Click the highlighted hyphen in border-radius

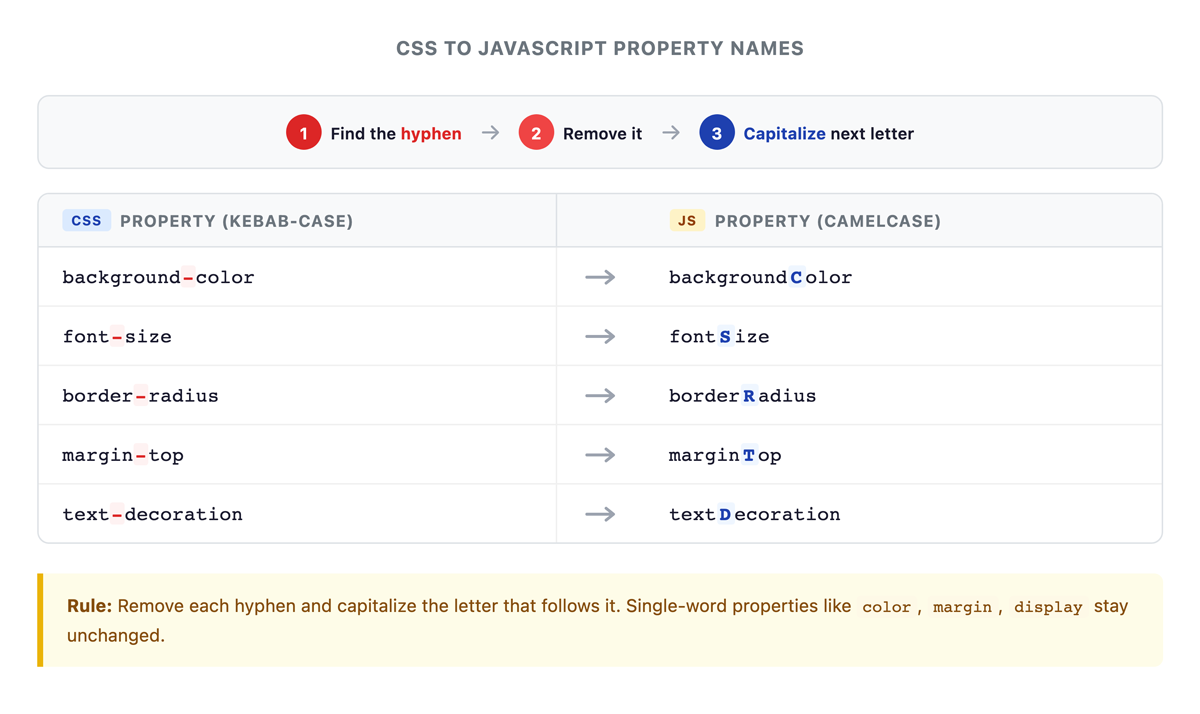click(141, 395)
